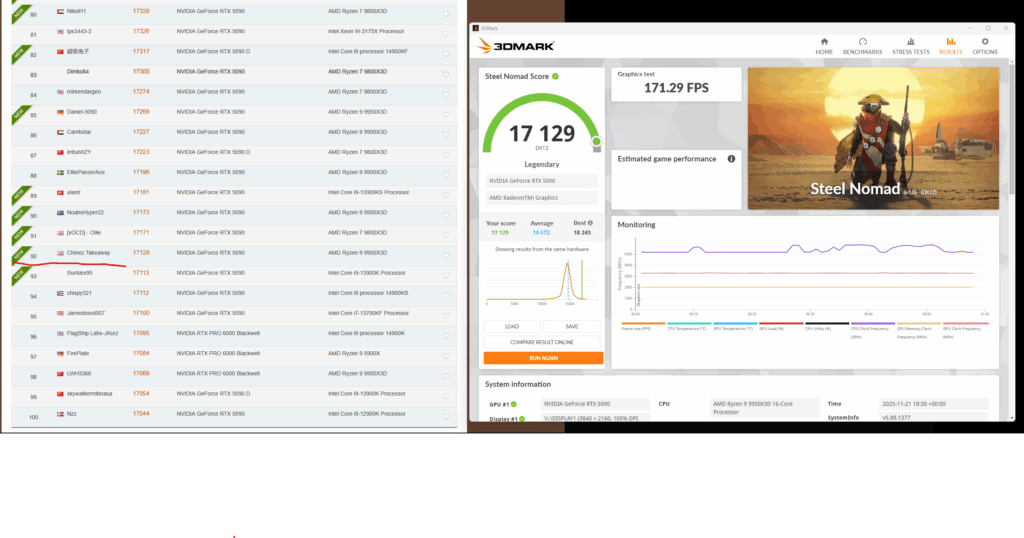Click AMD Radeon(TM) Graphics field
This screenshot has width=1024, height=538.
pyautogui.click(x=541, y=198)
